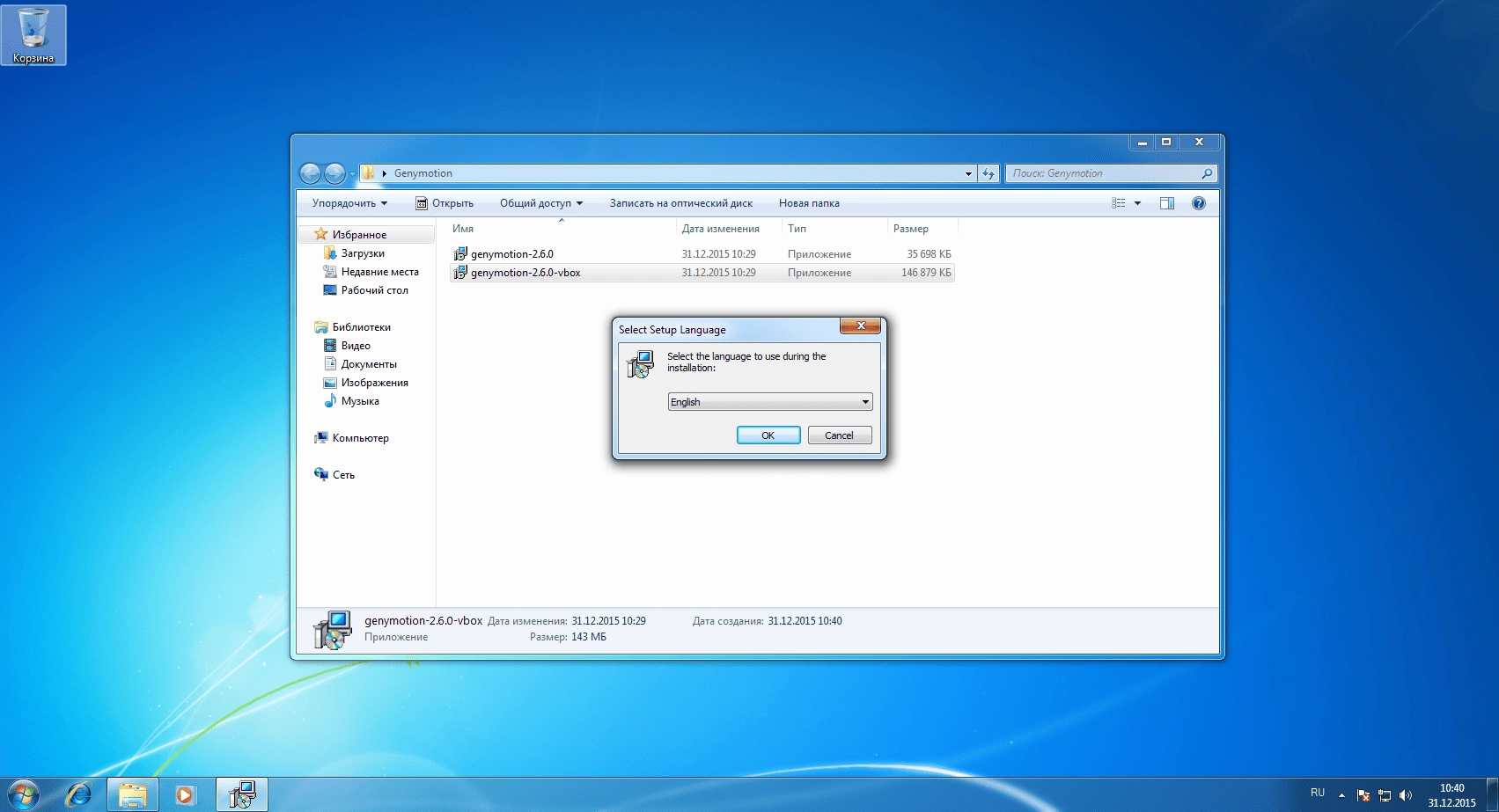Click Show Desktop button at taskbar end

tap(1492, 795)
